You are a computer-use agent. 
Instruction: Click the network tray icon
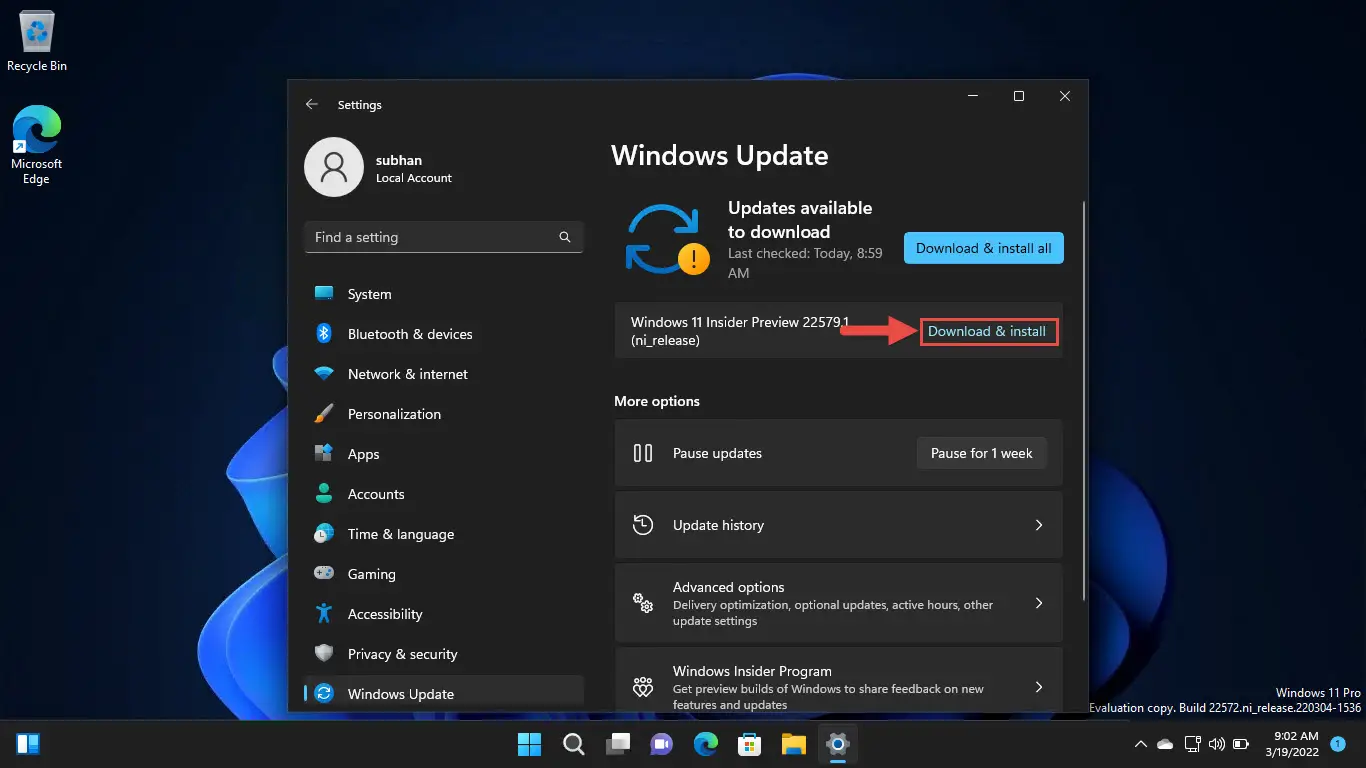tap(1191, 744)
